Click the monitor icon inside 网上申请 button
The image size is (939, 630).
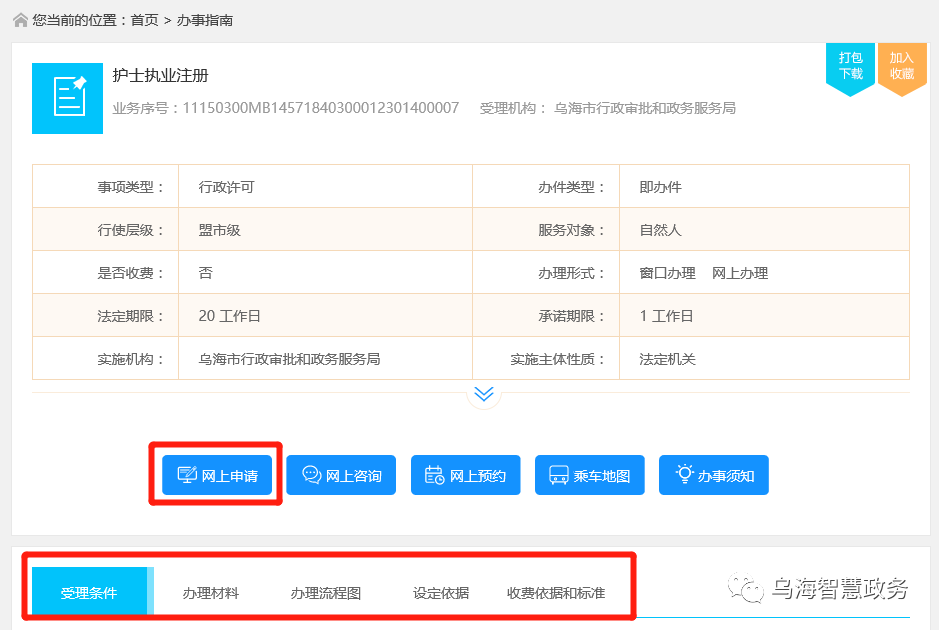[186, 475]
